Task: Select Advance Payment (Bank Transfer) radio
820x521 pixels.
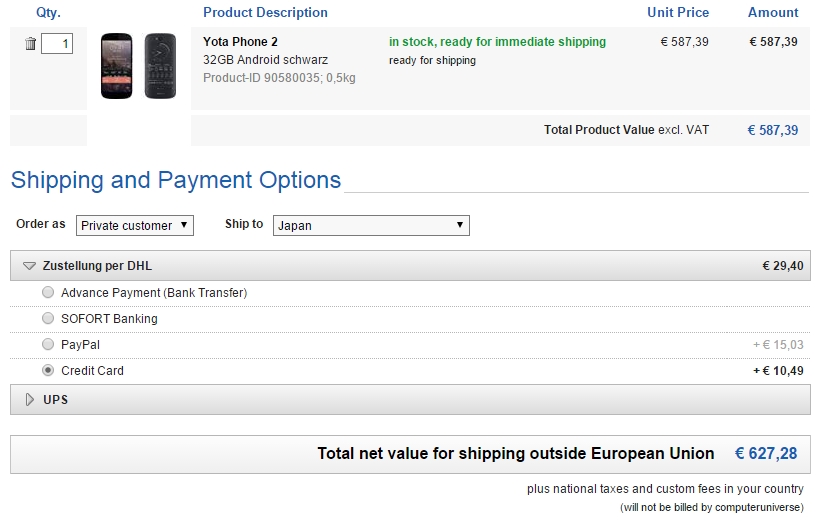Action: pyautogui.click(x=49, y=293)
